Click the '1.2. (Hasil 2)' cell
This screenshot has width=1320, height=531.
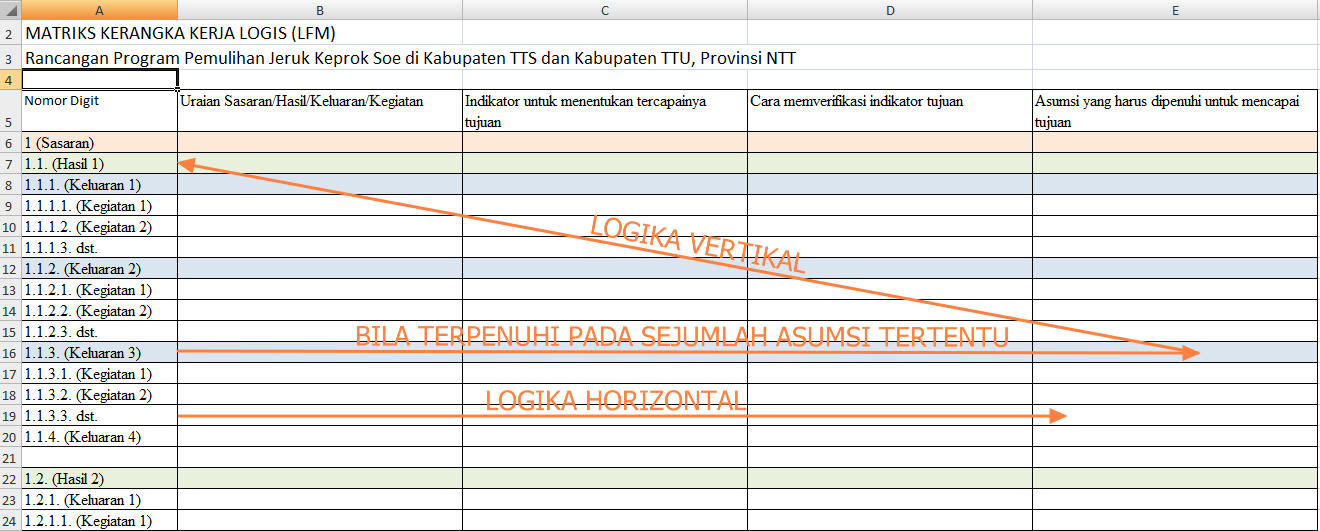[99, 479]
